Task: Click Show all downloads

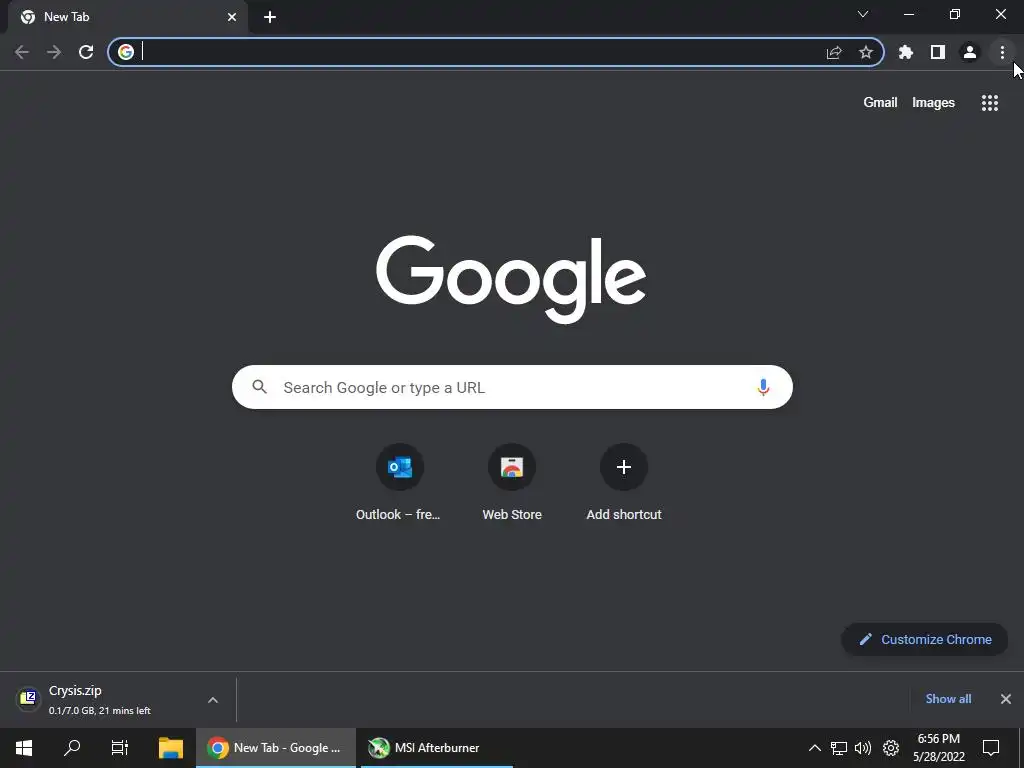Action: pyautogui.click(x=948, y=699)
